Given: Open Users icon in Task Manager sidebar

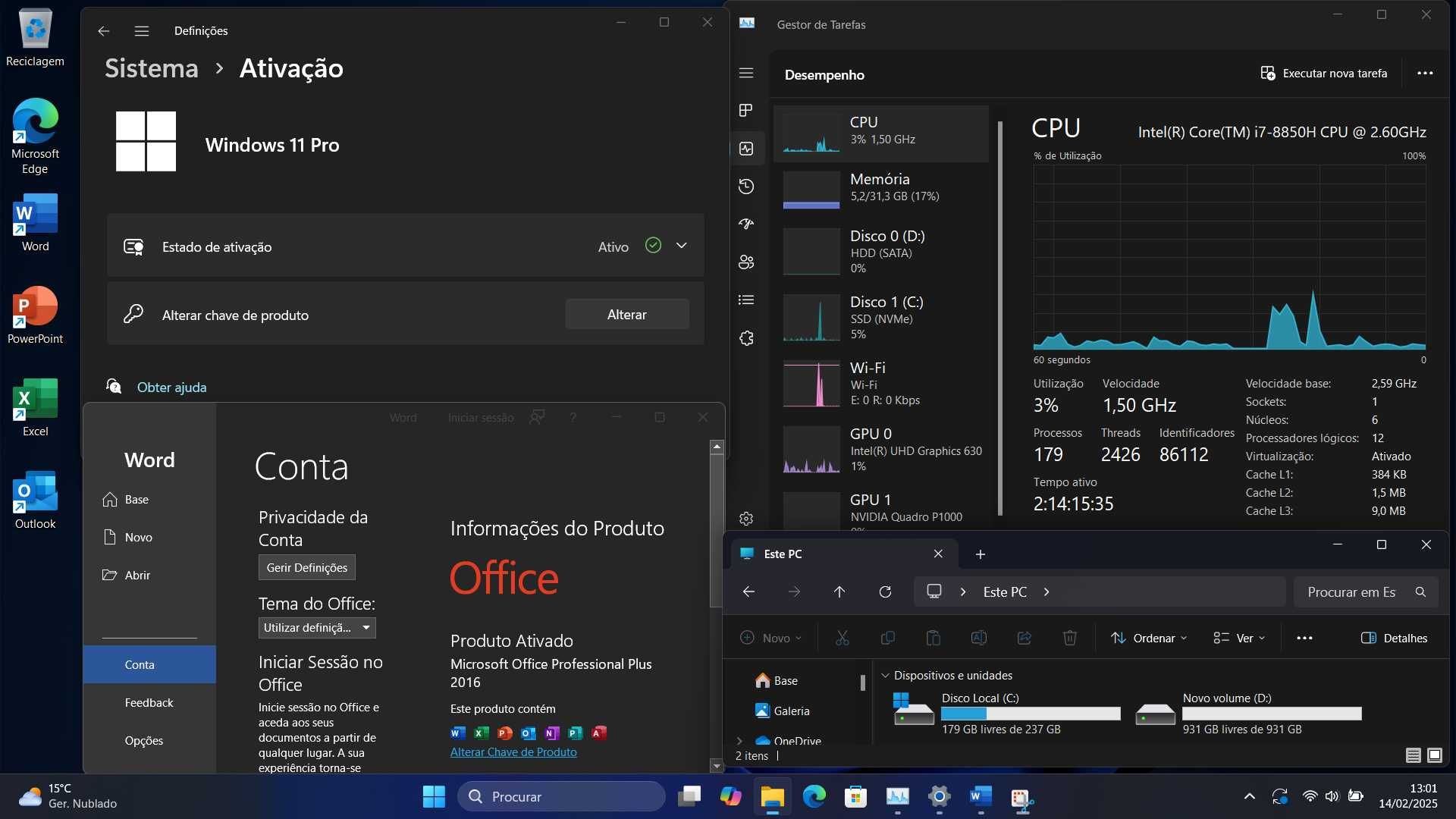Looking at the screenshot, I should (x=746, y=262).
